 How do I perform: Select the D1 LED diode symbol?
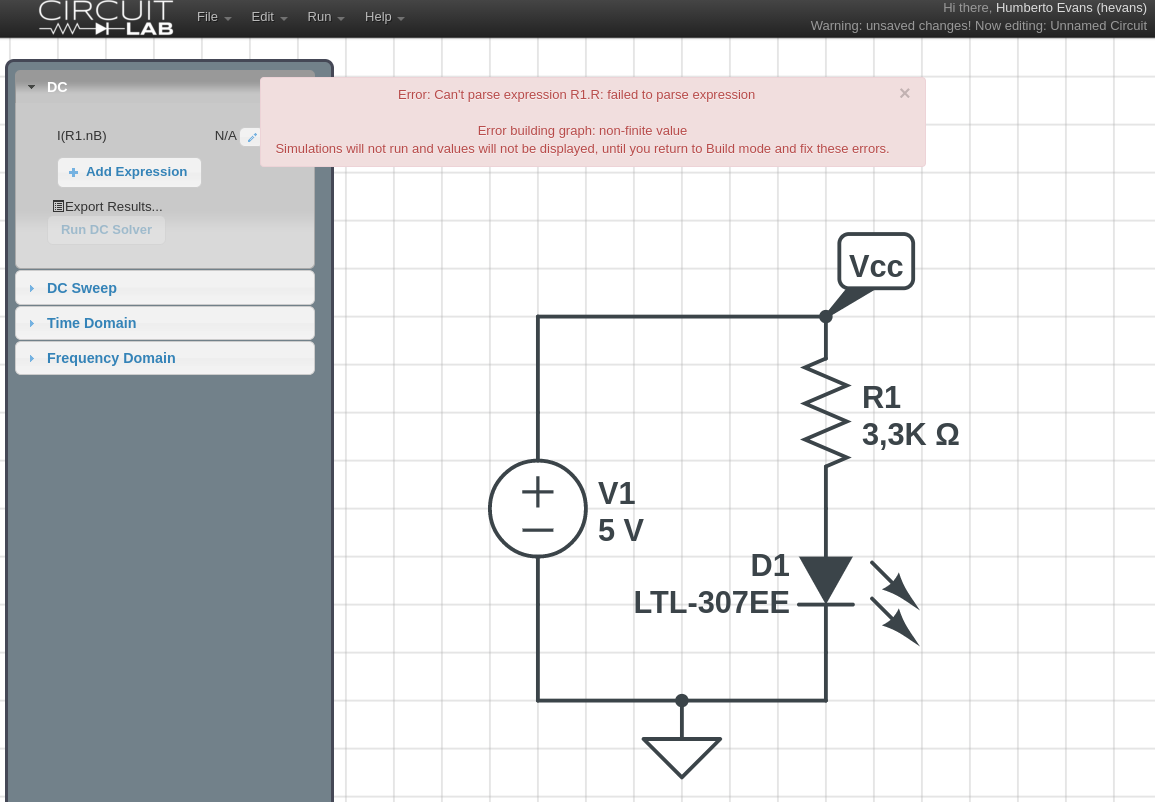coord(826,582)
